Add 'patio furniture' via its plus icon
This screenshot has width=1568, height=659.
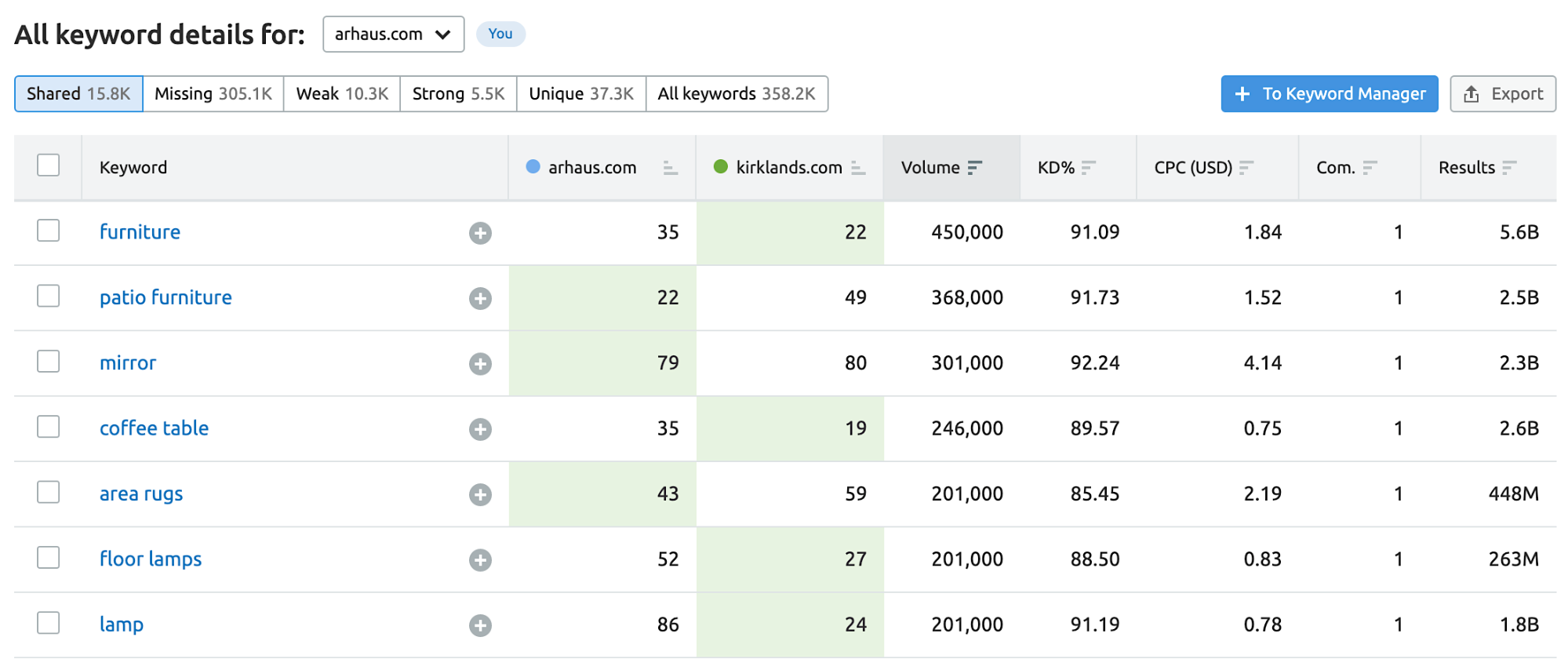[x=480, y=298]
